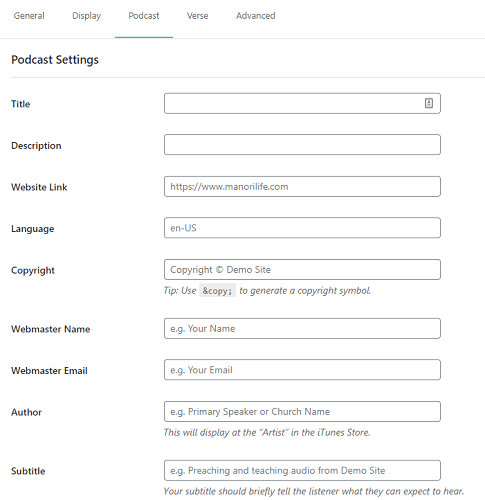This screenshot has height=500, width=485.
Task: Click the Webmaster Name field
Action: (x=302, y=329)
